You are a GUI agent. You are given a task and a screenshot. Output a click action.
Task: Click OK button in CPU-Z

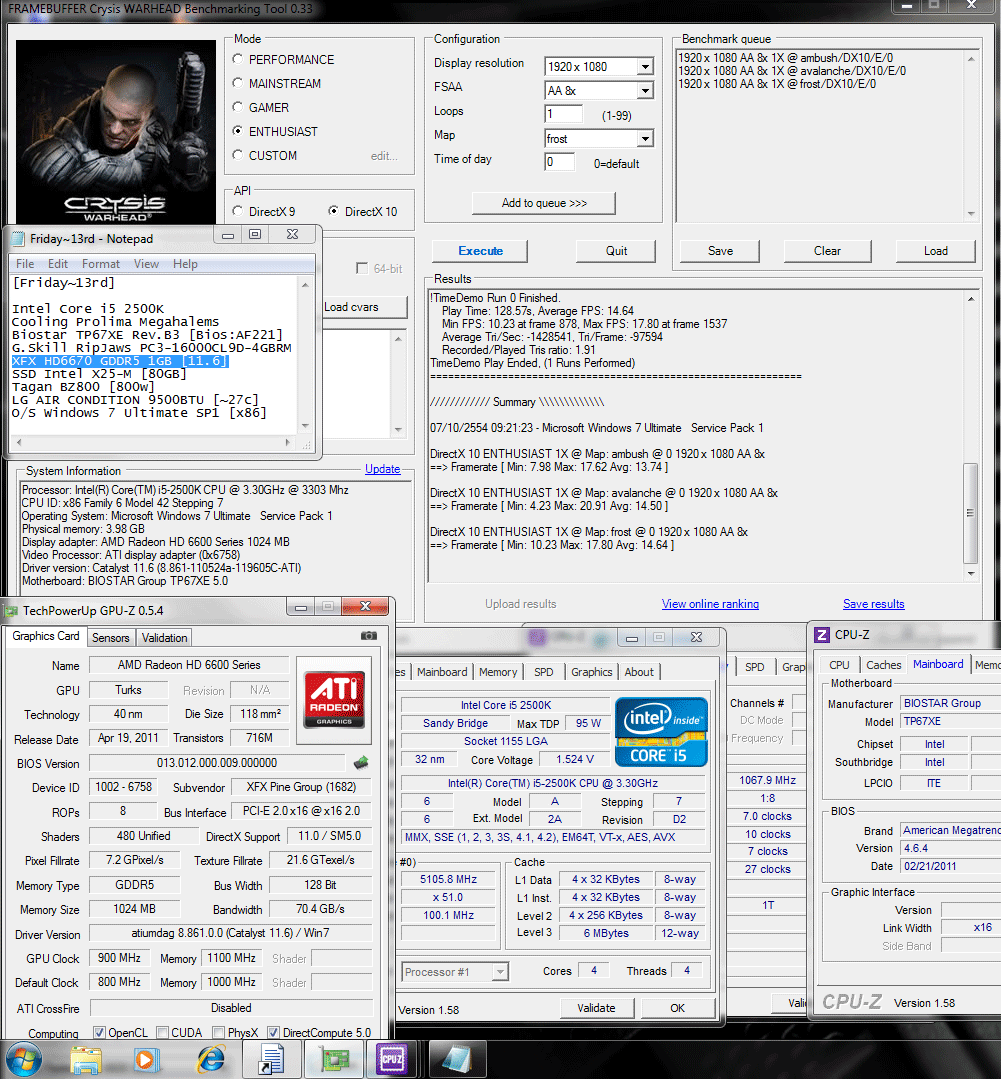(x=678, y=1008)
